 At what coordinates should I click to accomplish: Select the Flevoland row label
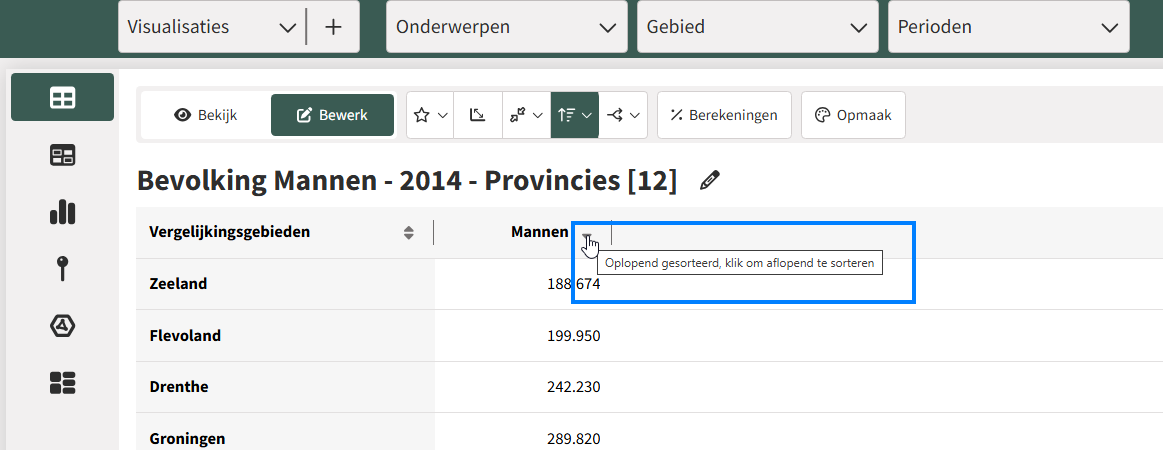pyautogui.click(x=185, y=335)
